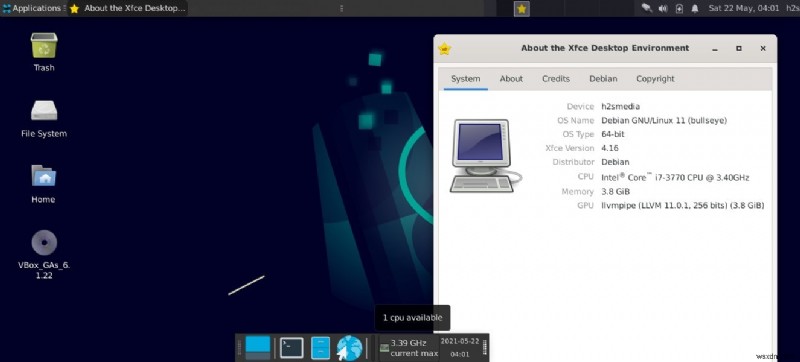The width and height of the screenshot is (800, 362).
Task: Switch to the About tab
Action: [511, 79]
